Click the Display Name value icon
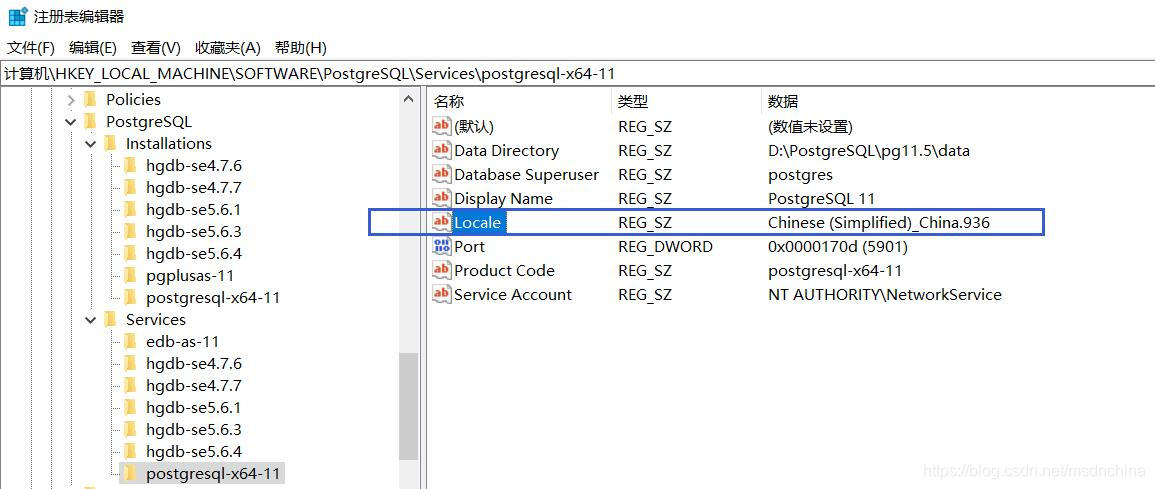This screenshot has width=1155, height=489. pyautogui.click(x=441, y=198)
